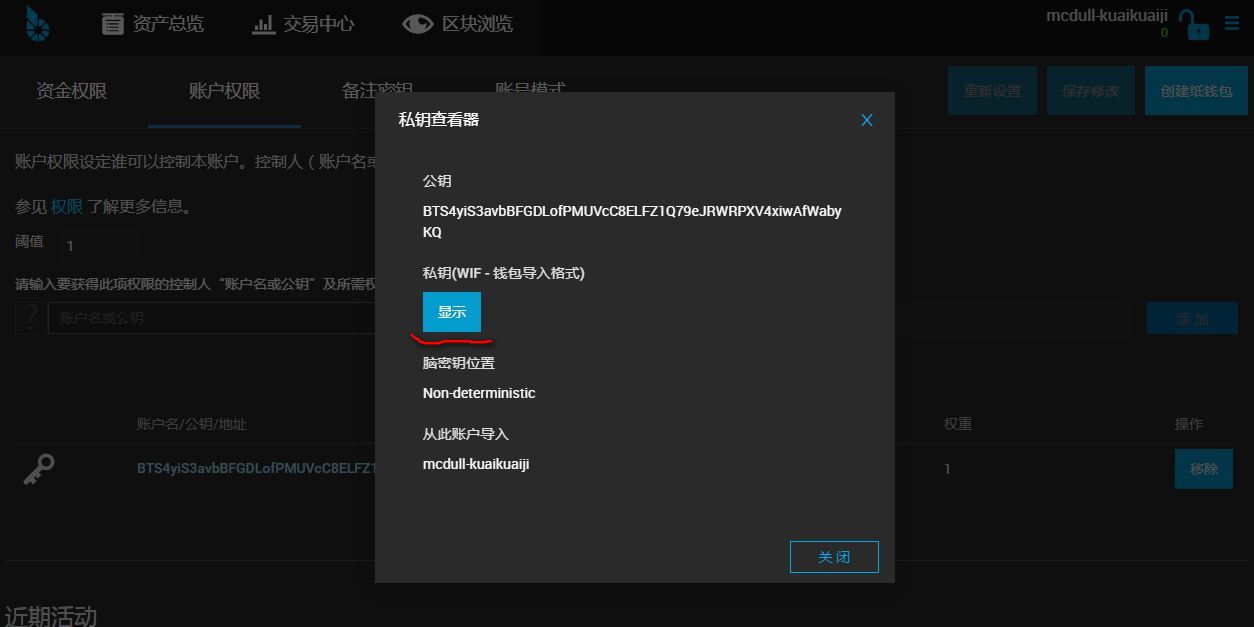Click the 账户名或公钥 input field
1254x627 pixels.
[x=200, y=317]
